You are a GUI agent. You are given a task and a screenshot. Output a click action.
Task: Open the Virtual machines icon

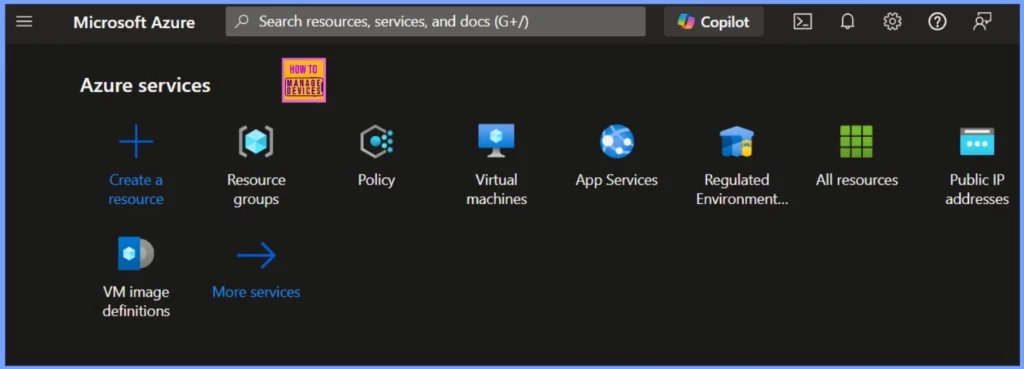(496, 140)
